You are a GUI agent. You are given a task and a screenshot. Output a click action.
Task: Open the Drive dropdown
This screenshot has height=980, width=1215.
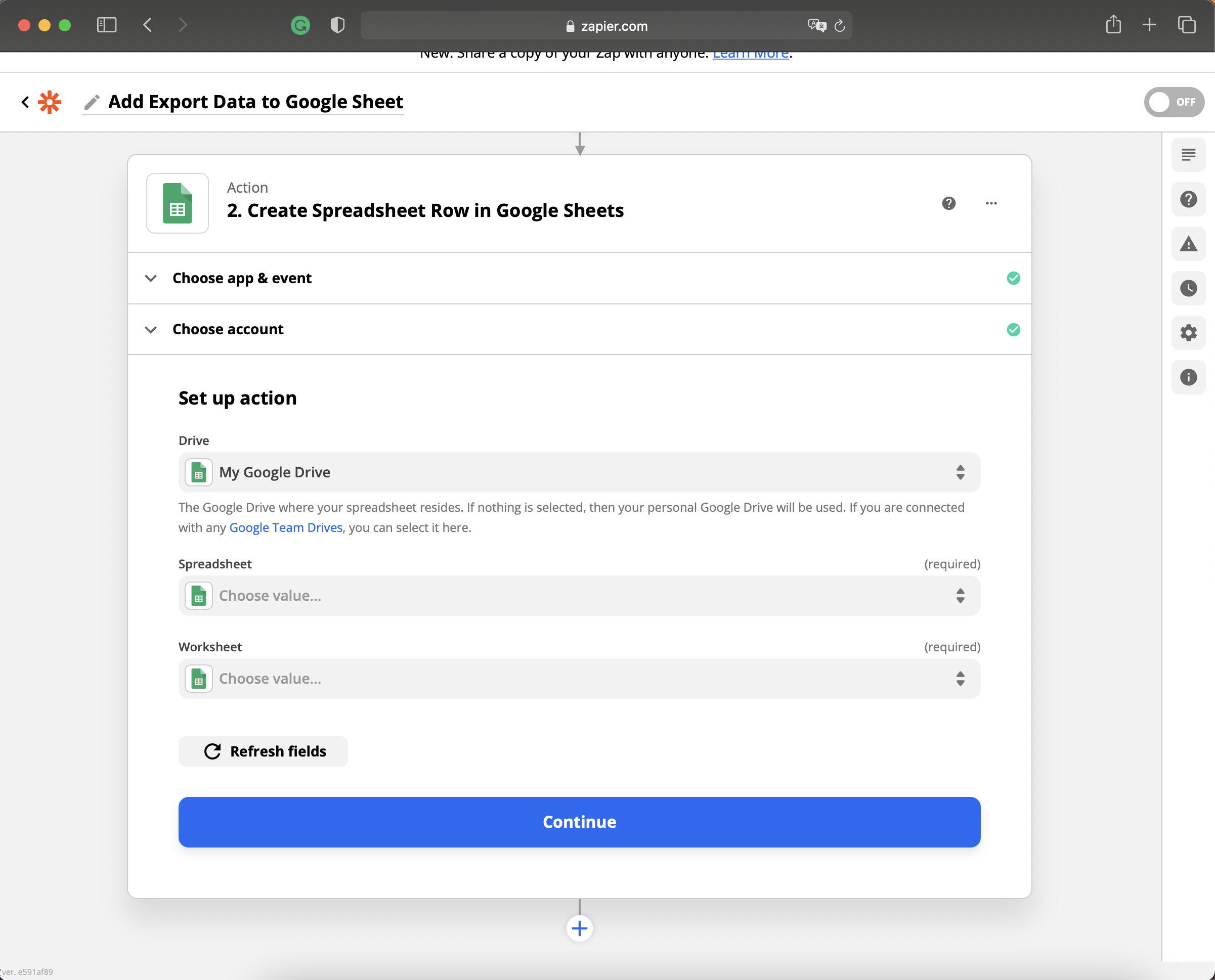579,472
